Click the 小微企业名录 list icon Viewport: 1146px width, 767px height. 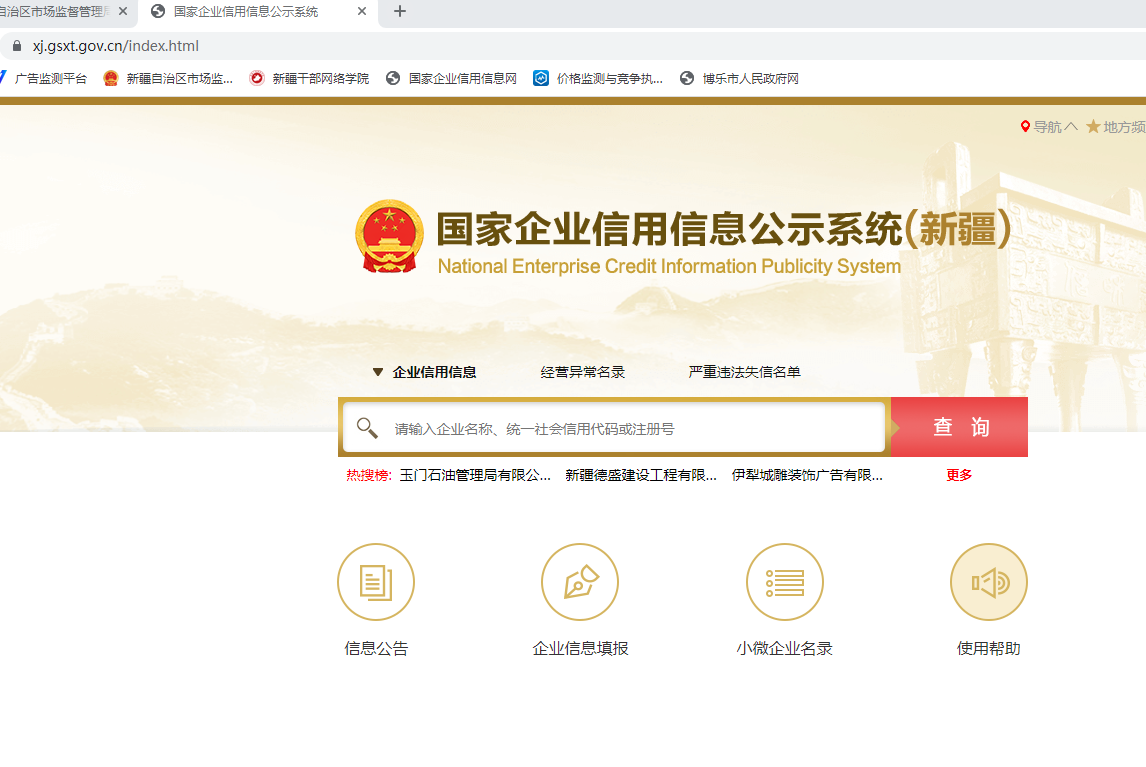pyautogui.click(x=785, y=582)
